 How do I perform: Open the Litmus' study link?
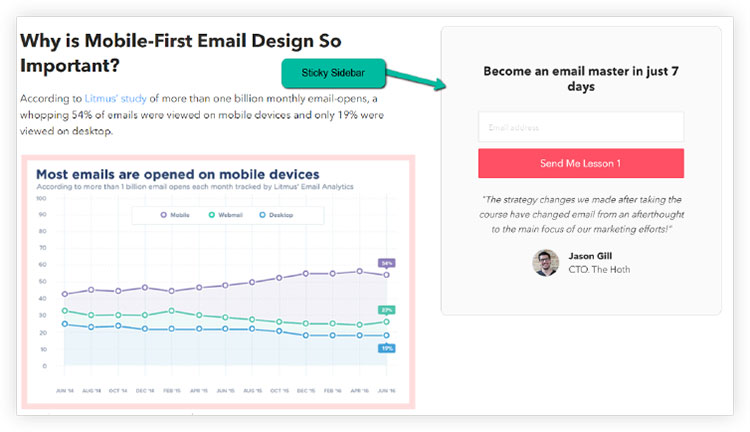pyautogui.click(x=115, y=99)
